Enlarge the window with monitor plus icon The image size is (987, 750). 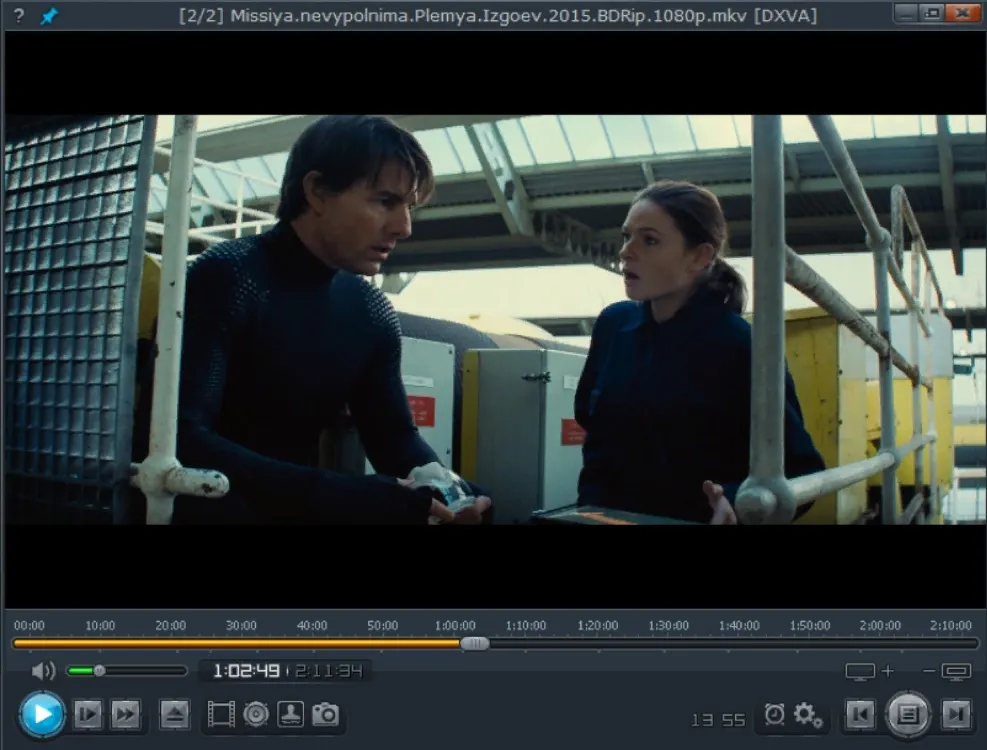pos(869,671)
